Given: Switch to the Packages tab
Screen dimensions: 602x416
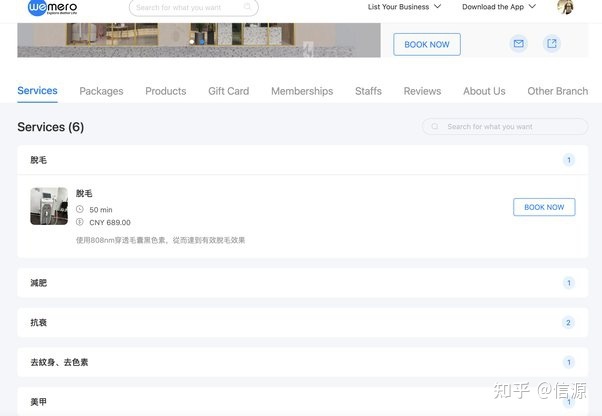Looking at the screenshot, I should tap(101, 91).
